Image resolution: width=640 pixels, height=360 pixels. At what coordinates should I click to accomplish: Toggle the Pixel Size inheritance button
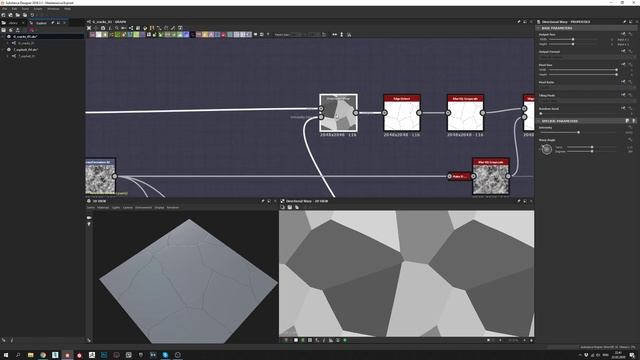pos(623,64)
